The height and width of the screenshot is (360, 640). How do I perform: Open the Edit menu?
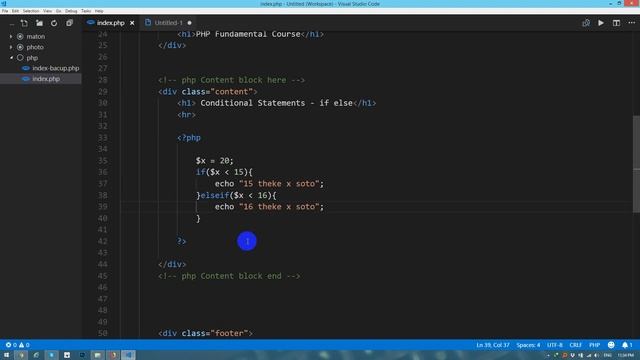coord(15,11)
